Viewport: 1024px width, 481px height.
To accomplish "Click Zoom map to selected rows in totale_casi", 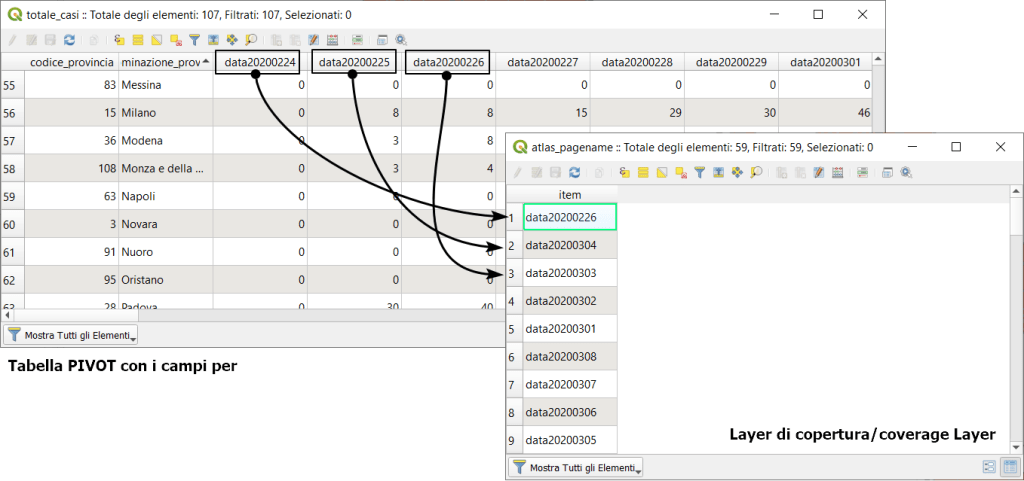I will click(251, 40).
